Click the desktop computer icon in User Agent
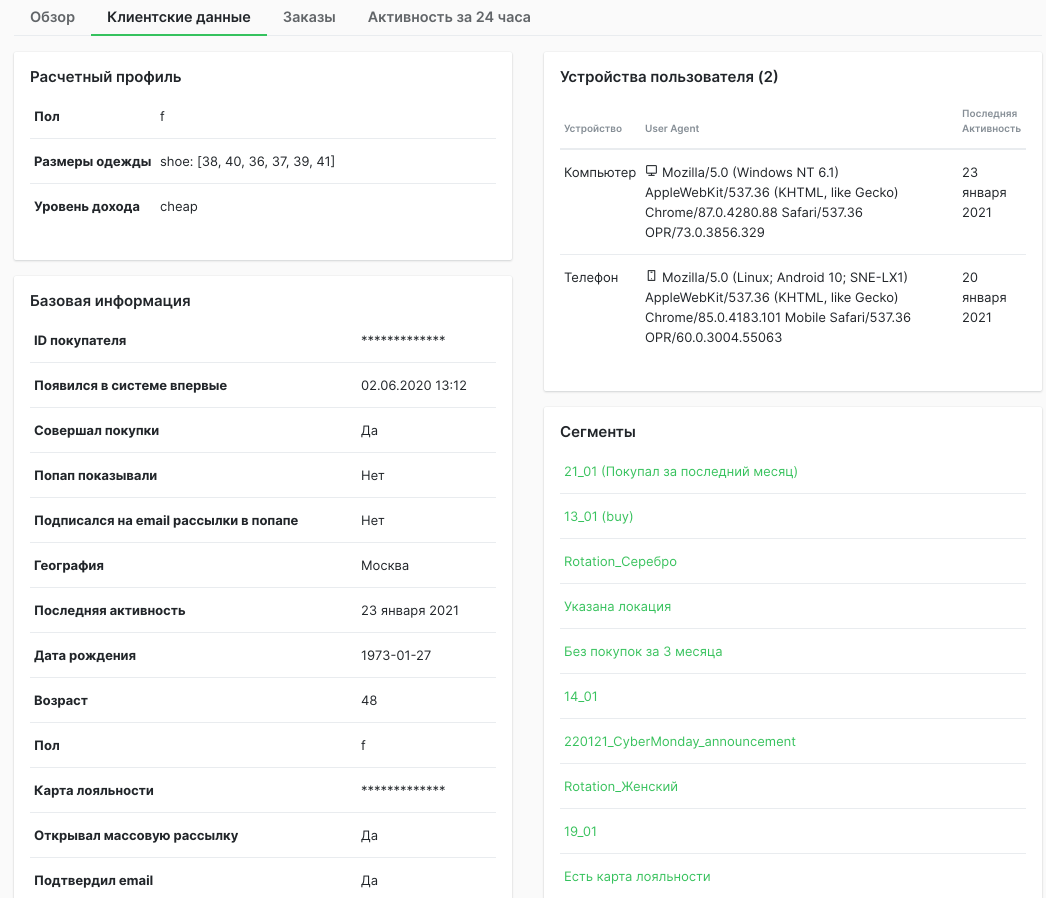 click(x=652, y=171)
